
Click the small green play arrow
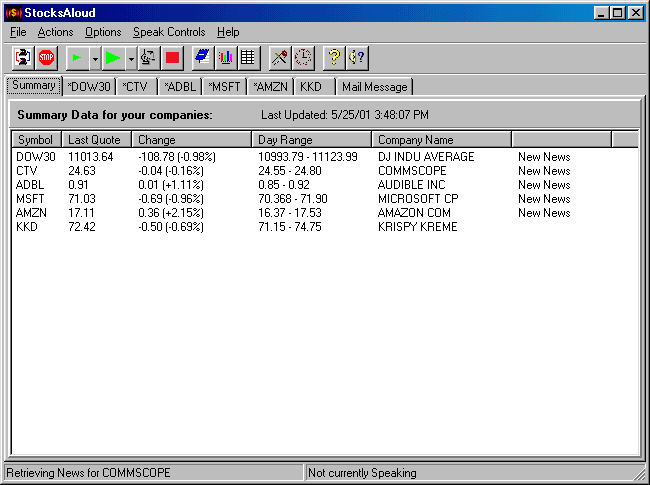(x=77, y=57)
